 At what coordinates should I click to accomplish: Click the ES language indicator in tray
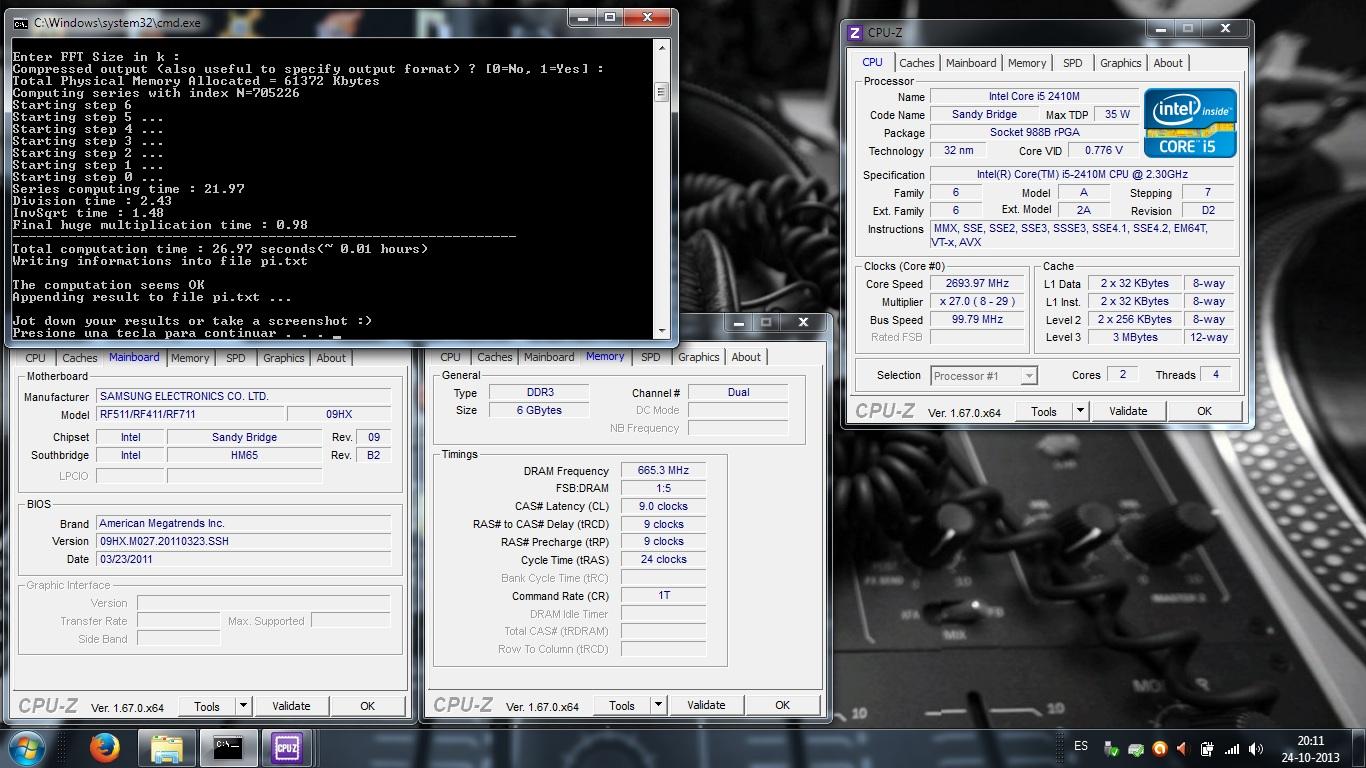(x=1081, y=746)
